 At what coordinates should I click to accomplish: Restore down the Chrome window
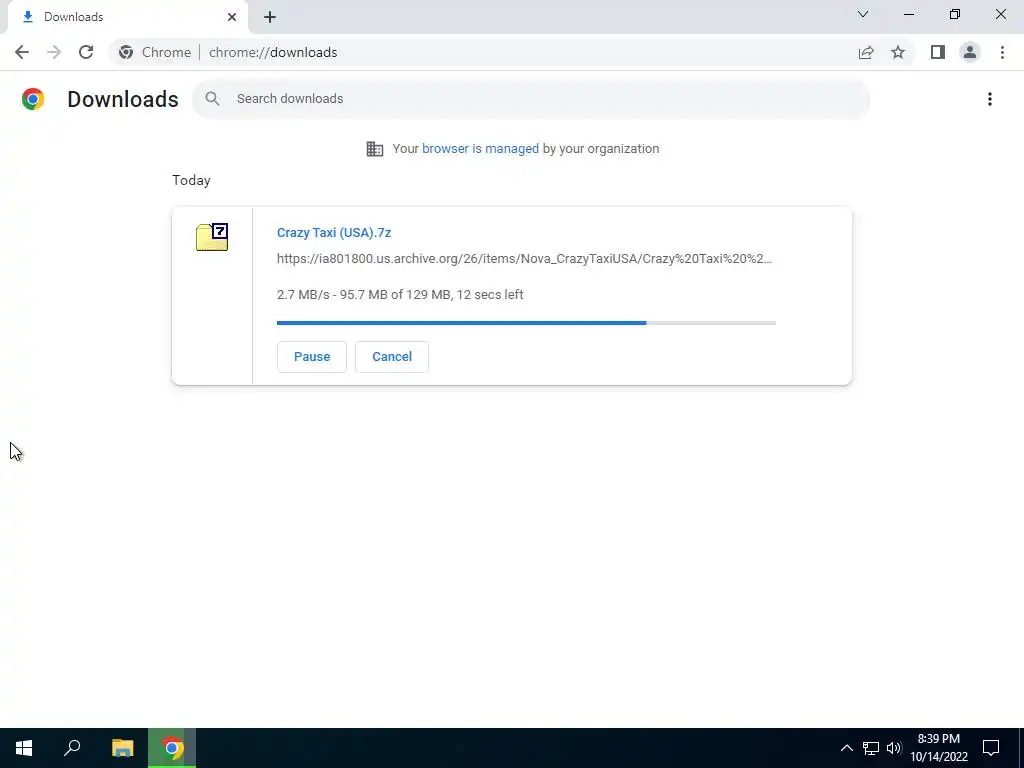pyautogui.click(x=955, y=14)
